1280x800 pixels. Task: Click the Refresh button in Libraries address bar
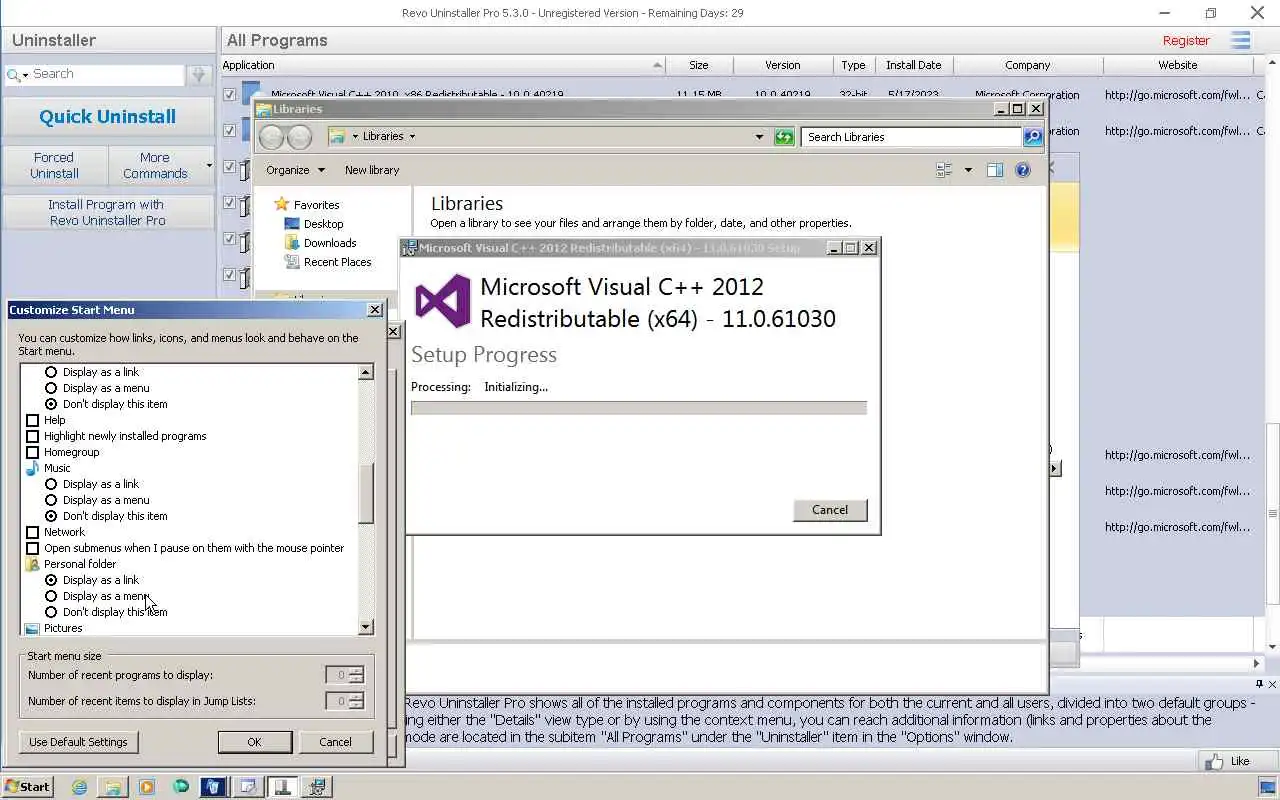coord(784,137)
